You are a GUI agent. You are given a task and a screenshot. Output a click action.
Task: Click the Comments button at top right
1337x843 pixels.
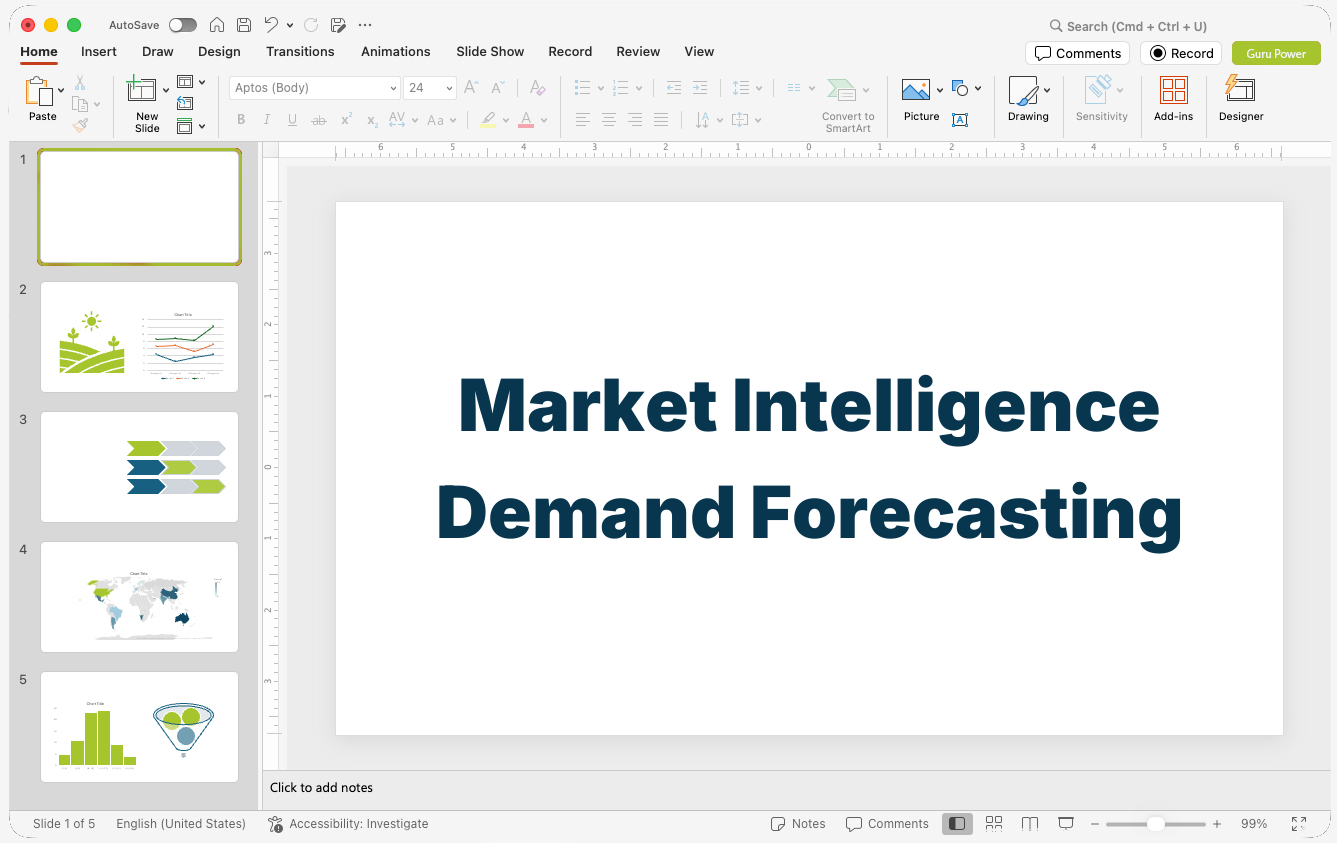pyautogui.click(x=1078, y=53)
